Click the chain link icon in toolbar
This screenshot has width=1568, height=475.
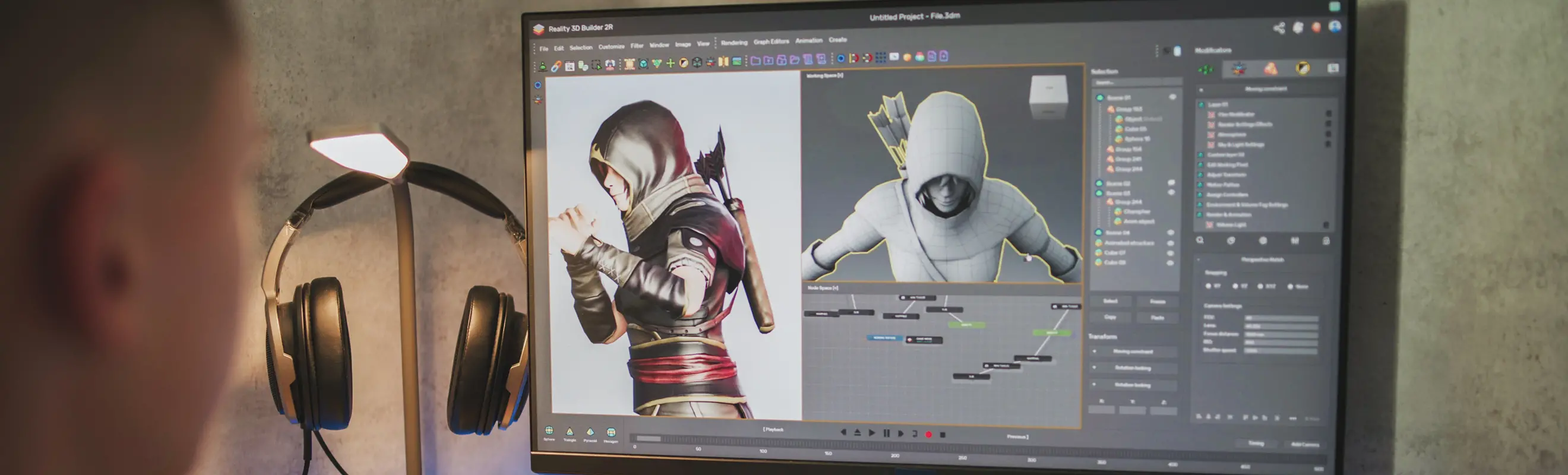[556, 66]
